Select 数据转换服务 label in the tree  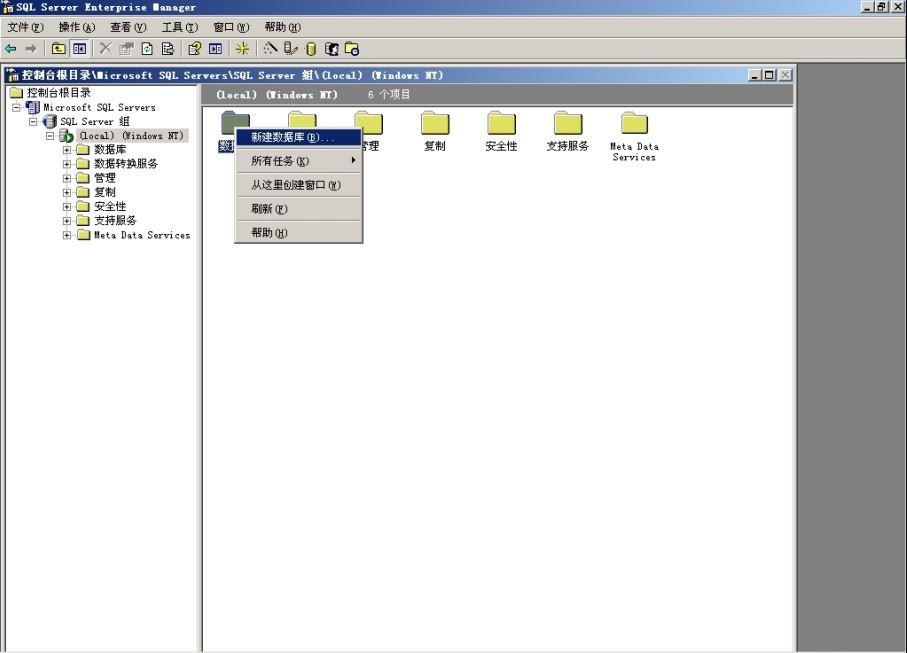[126, 164]
